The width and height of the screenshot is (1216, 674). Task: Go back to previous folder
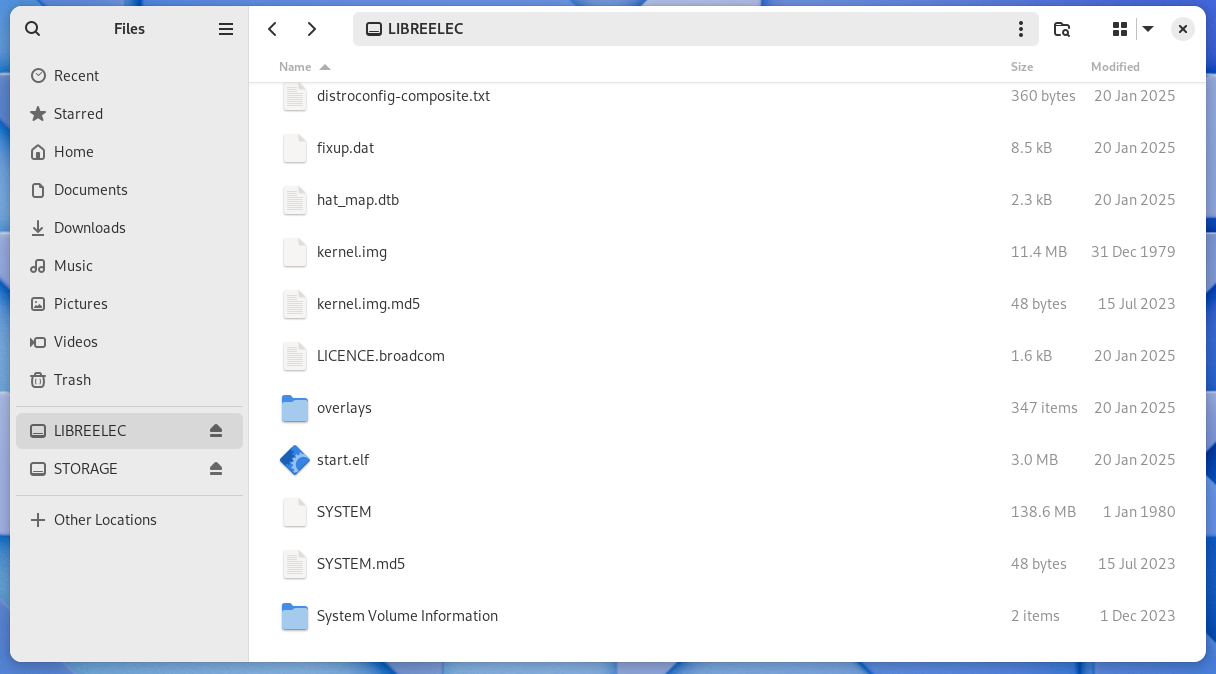coord(272,29)
